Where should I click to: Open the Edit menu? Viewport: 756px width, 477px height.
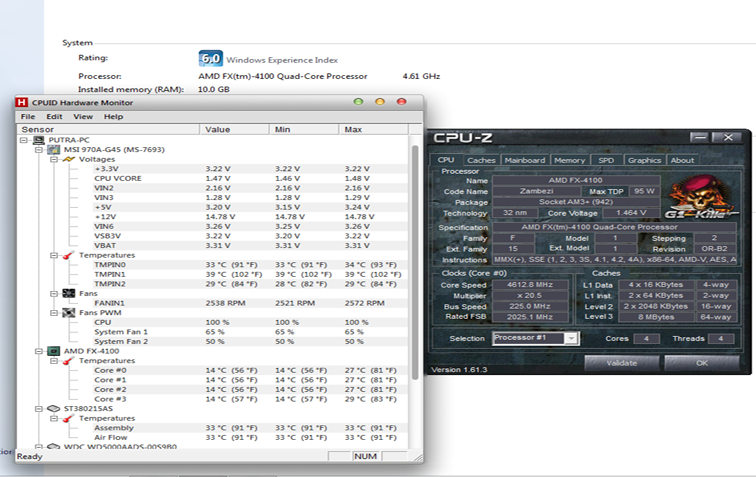point(54,117)
